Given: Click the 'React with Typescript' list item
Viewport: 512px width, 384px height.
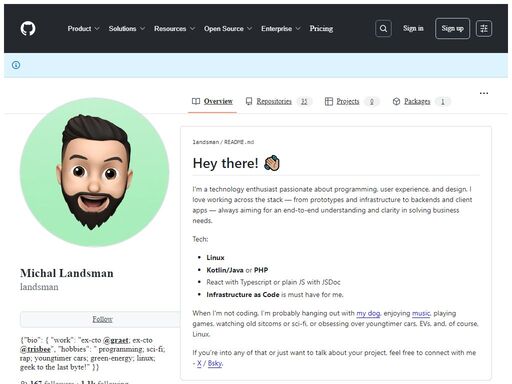Looking at the screenshot, I should coord(273,282).
